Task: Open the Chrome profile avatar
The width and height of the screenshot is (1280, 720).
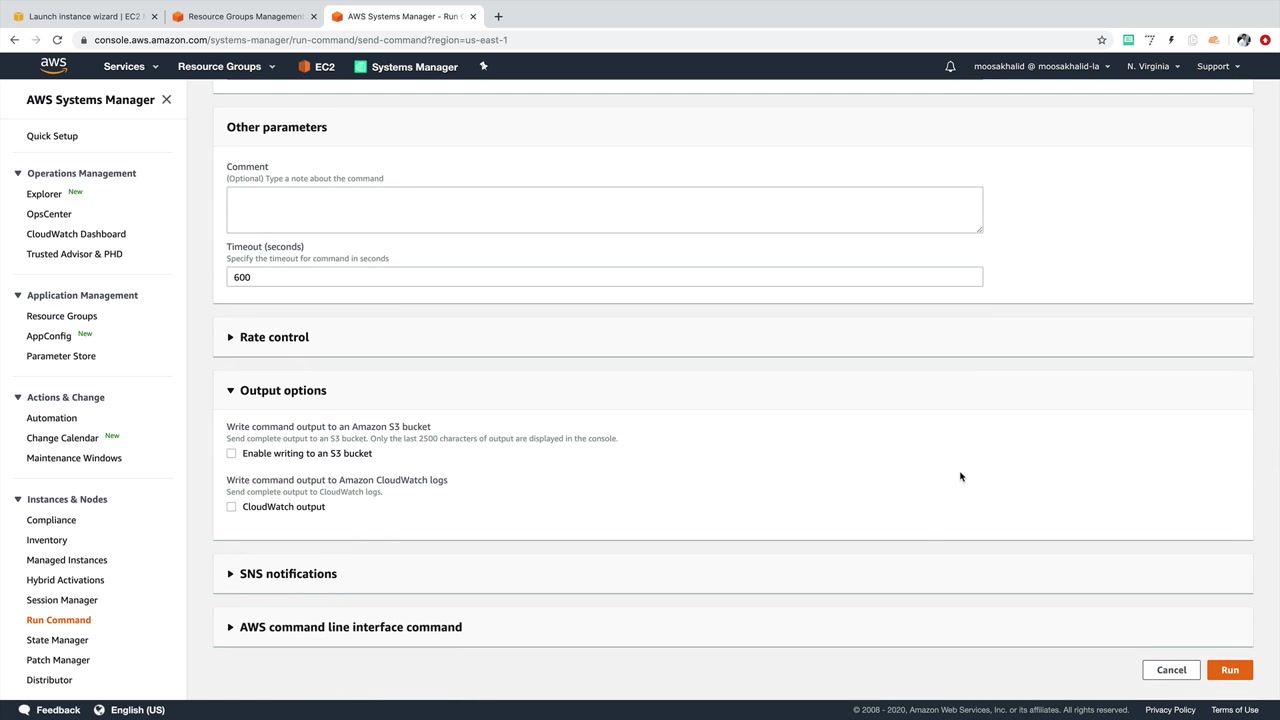Action: pyautogui.click(x=1243, y=40)
